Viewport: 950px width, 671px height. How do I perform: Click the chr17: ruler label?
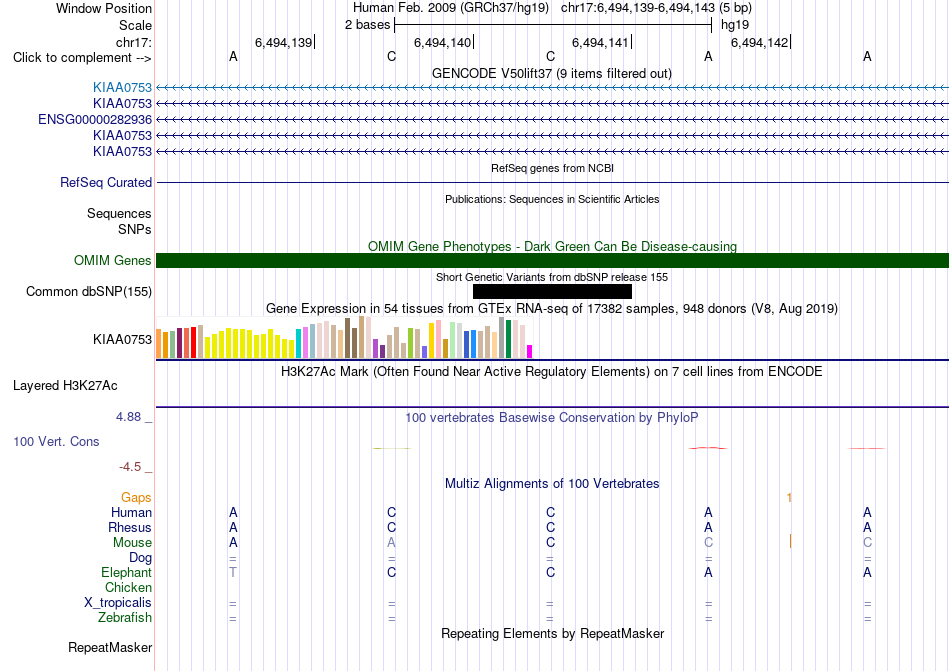[134, 42]
